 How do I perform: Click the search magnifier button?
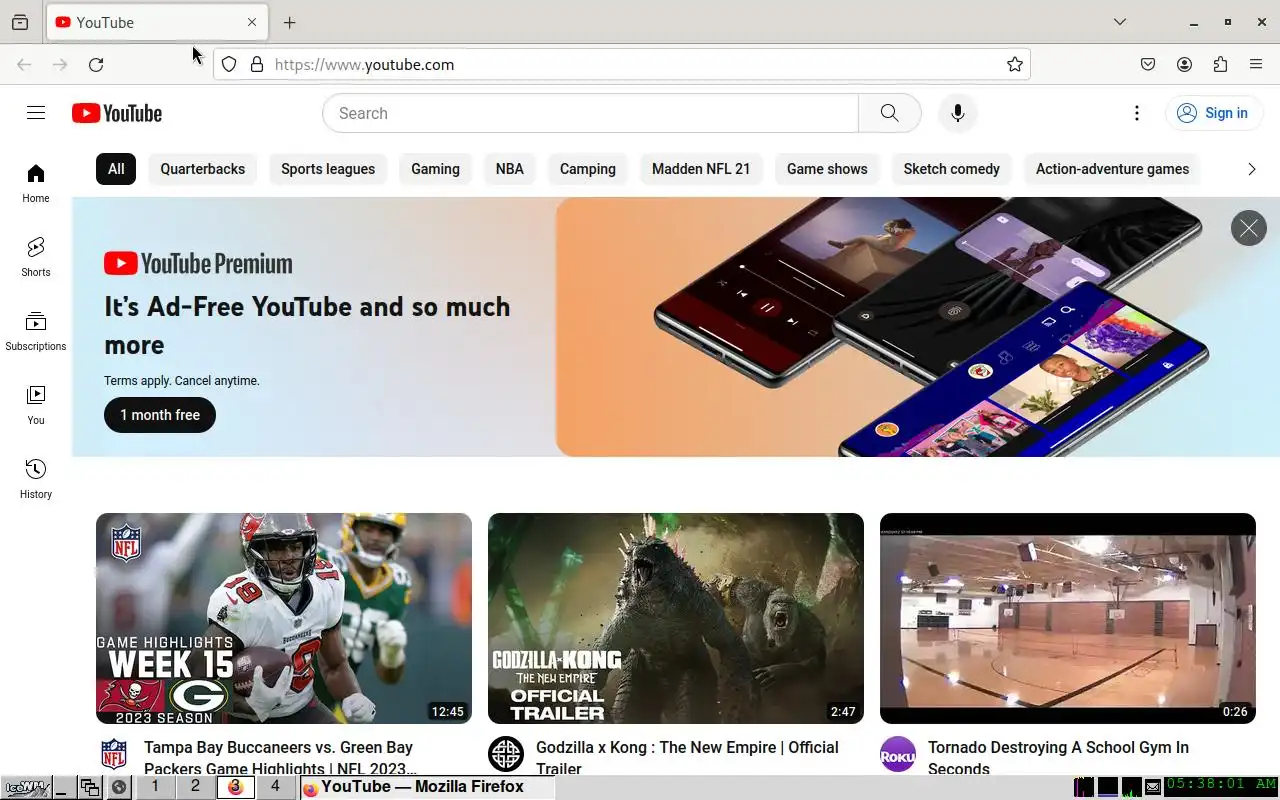coord(889,113)
